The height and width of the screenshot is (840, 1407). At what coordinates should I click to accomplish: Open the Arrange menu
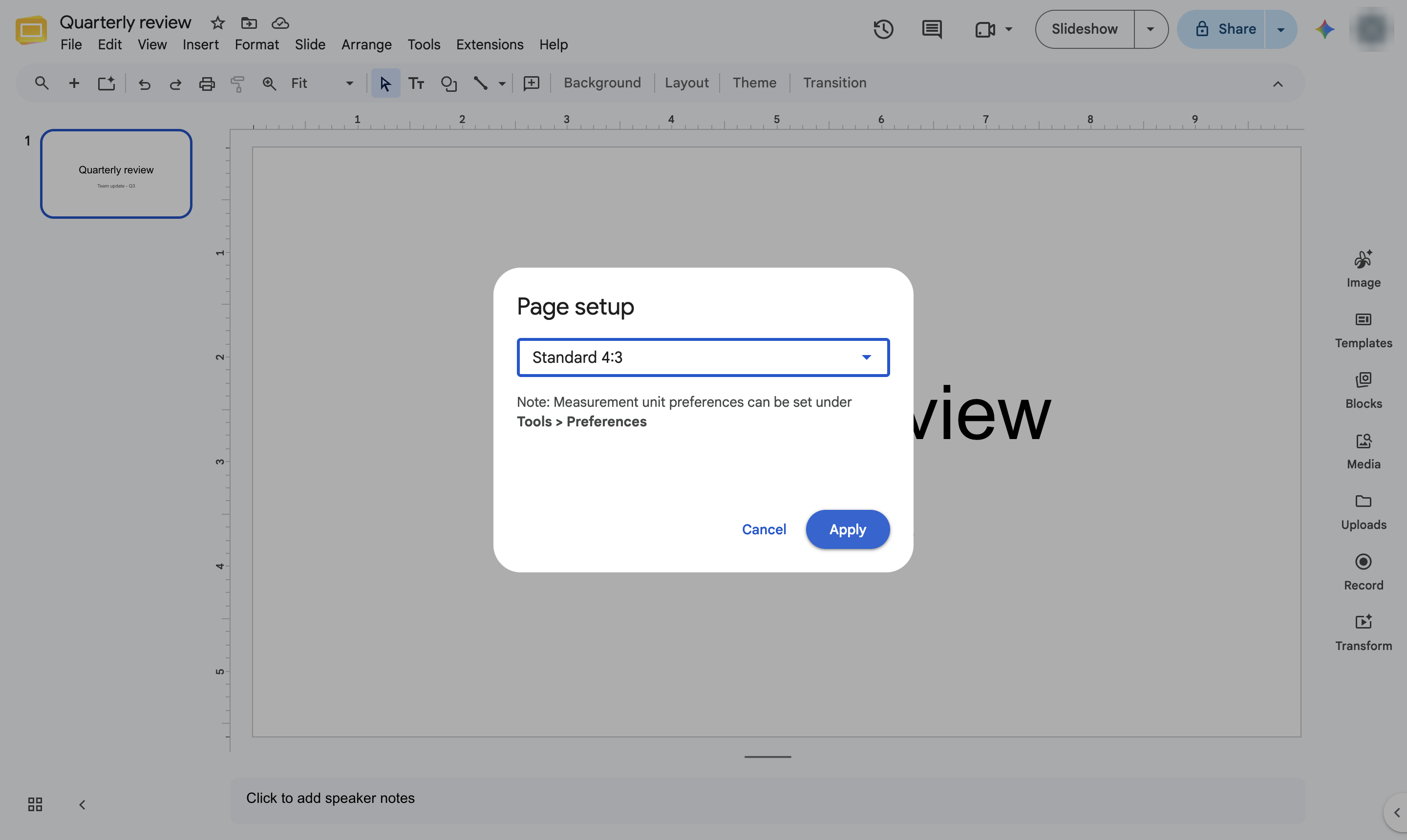366,44
